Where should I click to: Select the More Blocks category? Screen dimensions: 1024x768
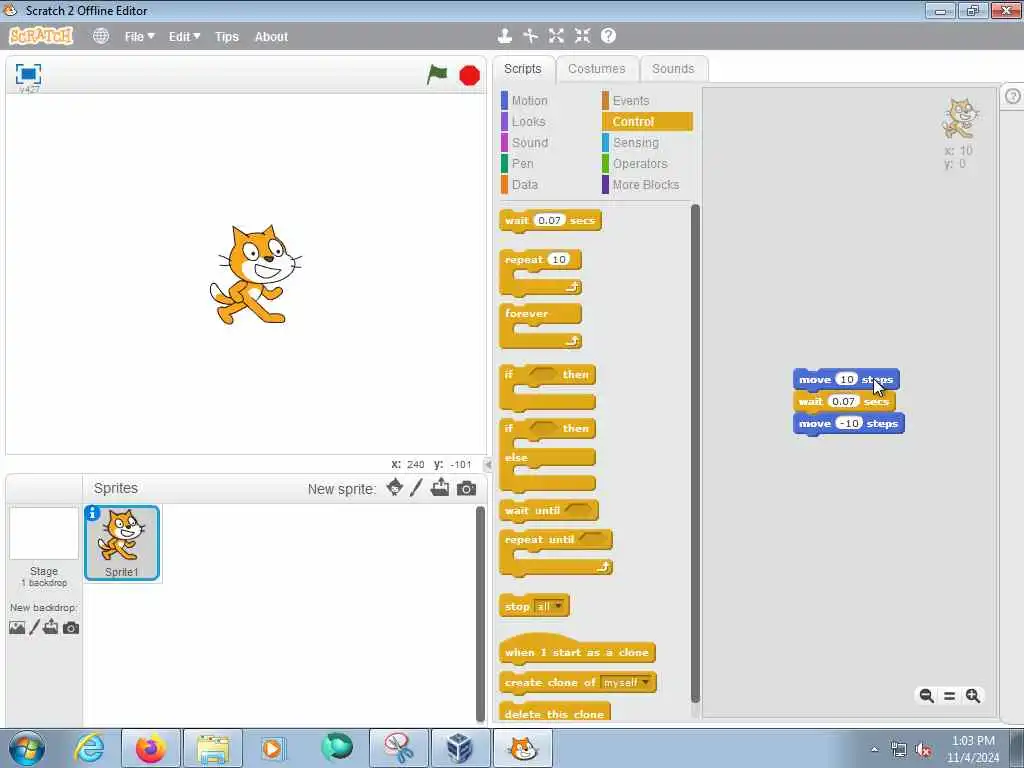coord(647,185)
